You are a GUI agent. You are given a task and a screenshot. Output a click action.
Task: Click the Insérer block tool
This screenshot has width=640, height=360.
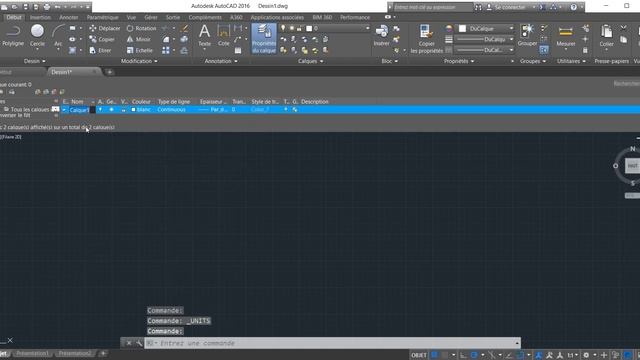point(382,36)
